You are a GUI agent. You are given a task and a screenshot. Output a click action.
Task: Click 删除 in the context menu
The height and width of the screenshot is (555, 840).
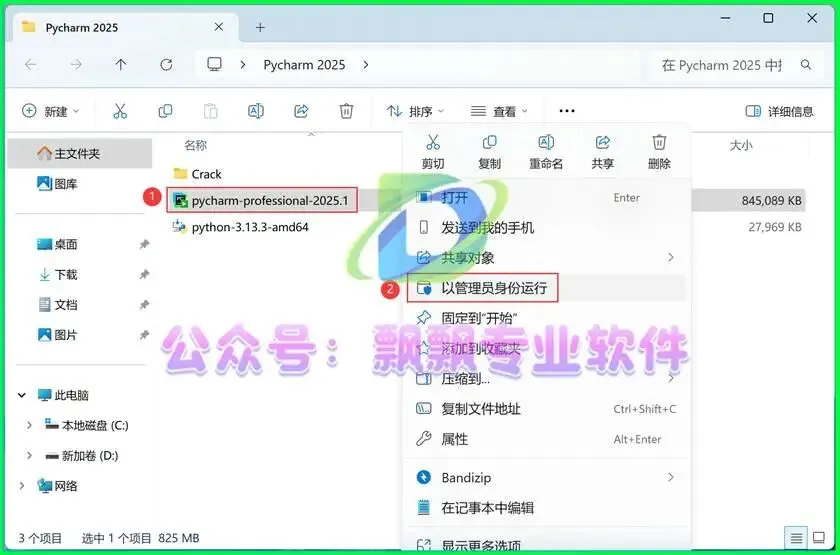tap(659, 152)
